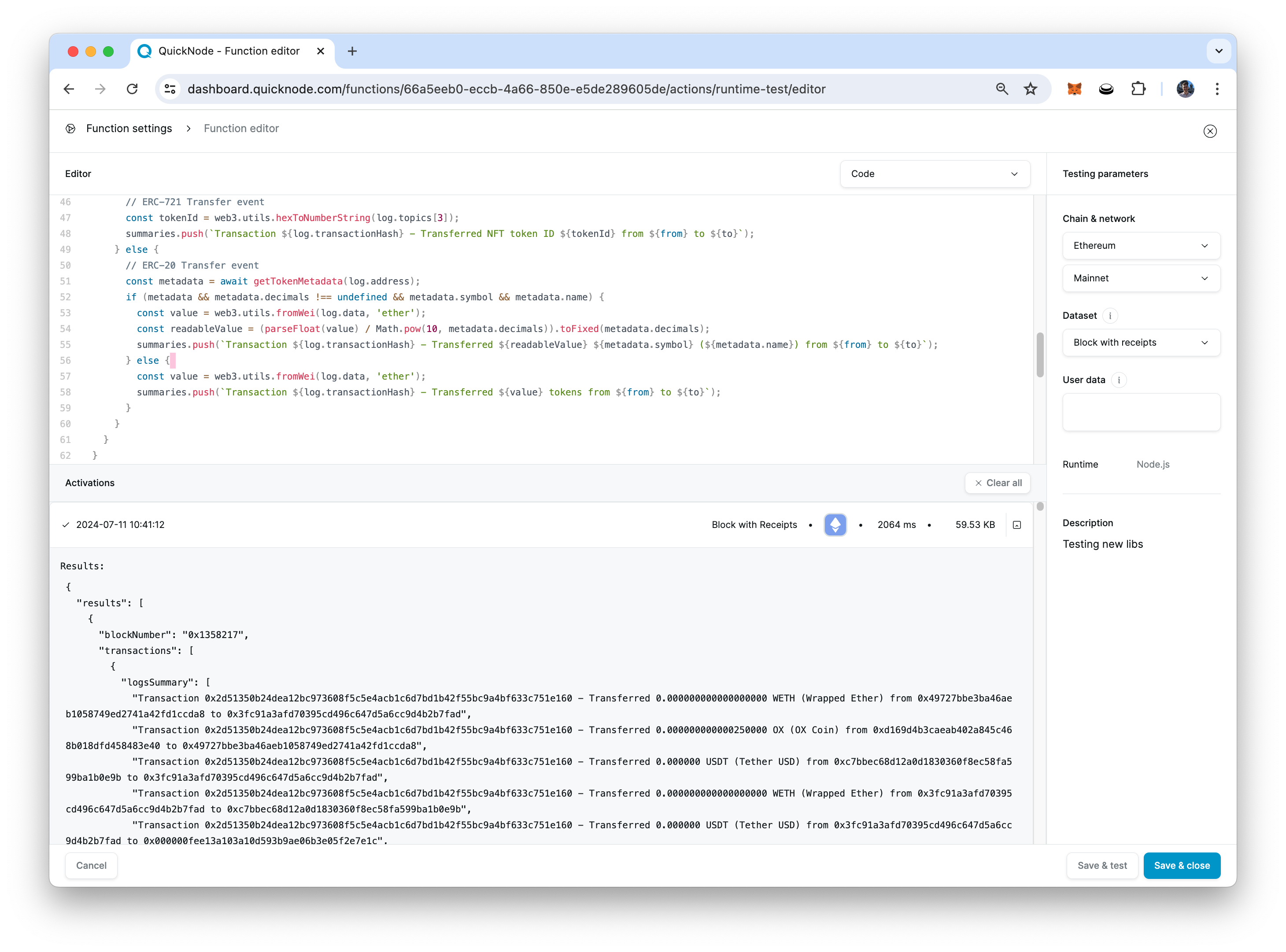Click the "logsSummary" key in results
1286x952 pixels.
(x=158, y=683)
